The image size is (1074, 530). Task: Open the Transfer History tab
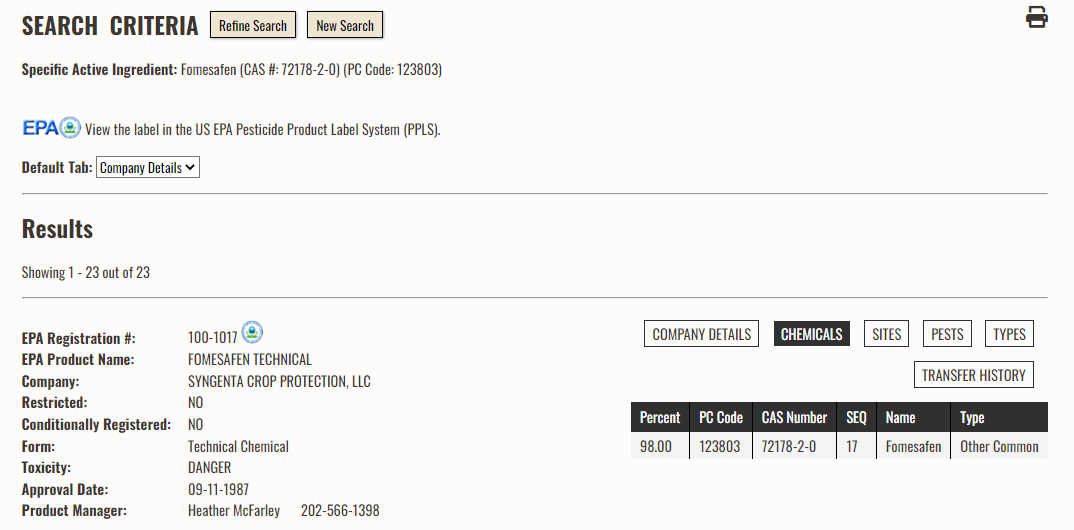point(973,375)
